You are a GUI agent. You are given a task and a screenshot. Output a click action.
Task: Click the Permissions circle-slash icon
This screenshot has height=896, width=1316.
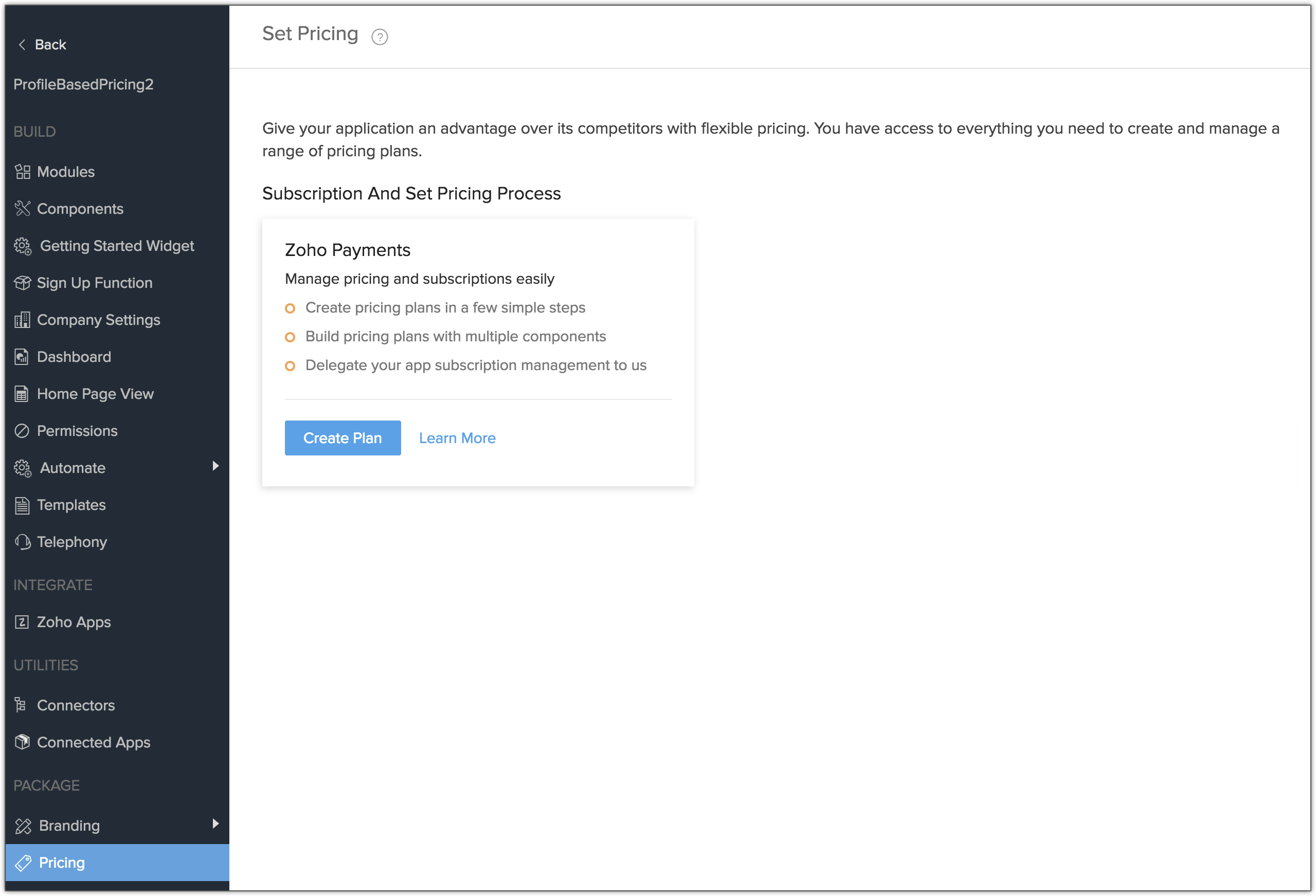pos(22,431)
